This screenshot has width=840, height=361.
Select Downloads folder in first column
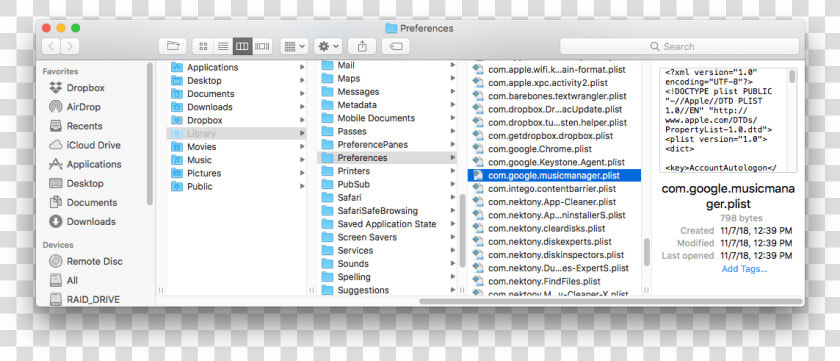pyautogui.click(x=236, y=107)
